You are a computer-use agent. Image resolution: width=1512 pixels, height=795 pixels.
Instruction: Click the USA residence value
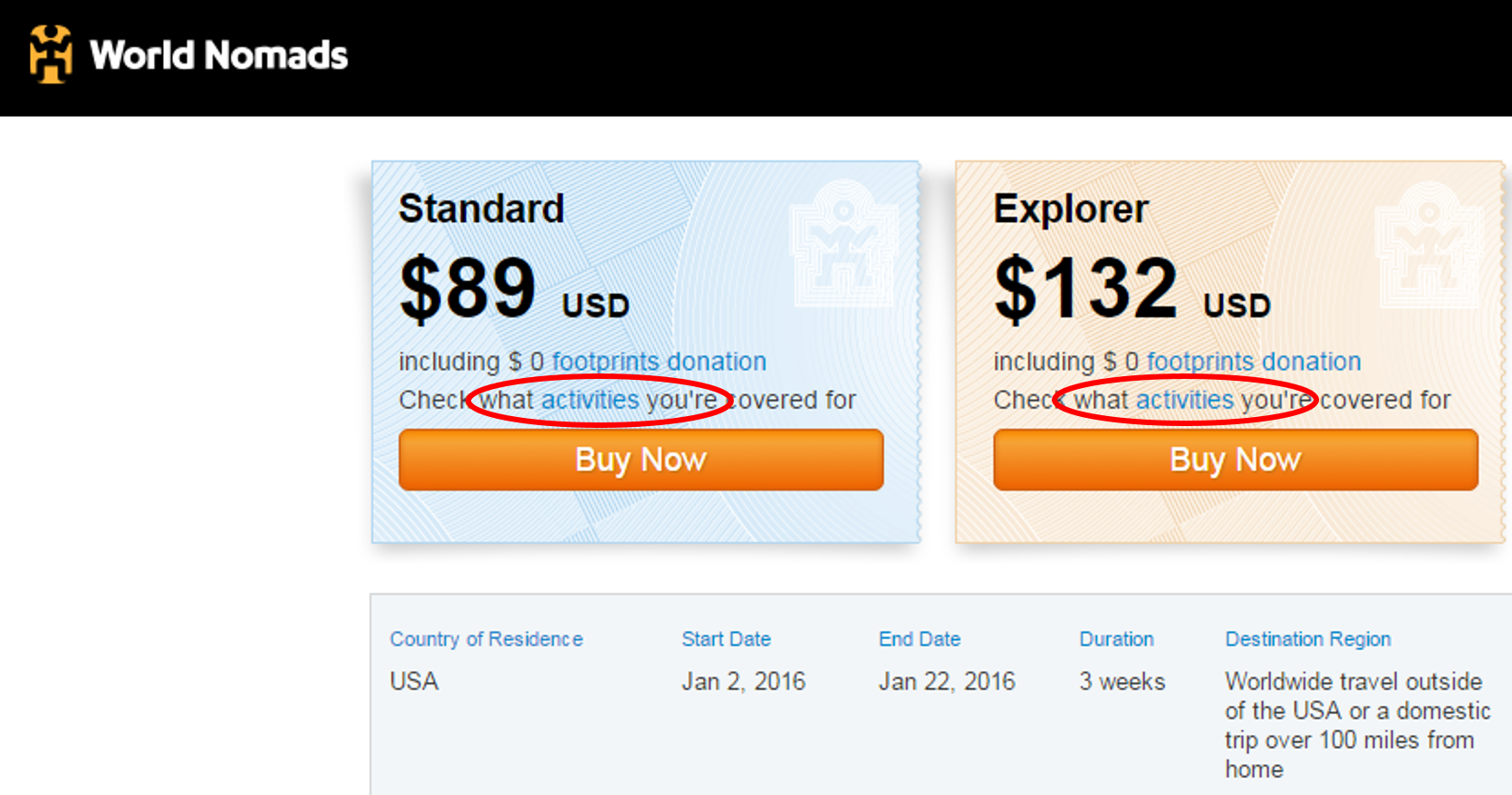tap(414, 682)
